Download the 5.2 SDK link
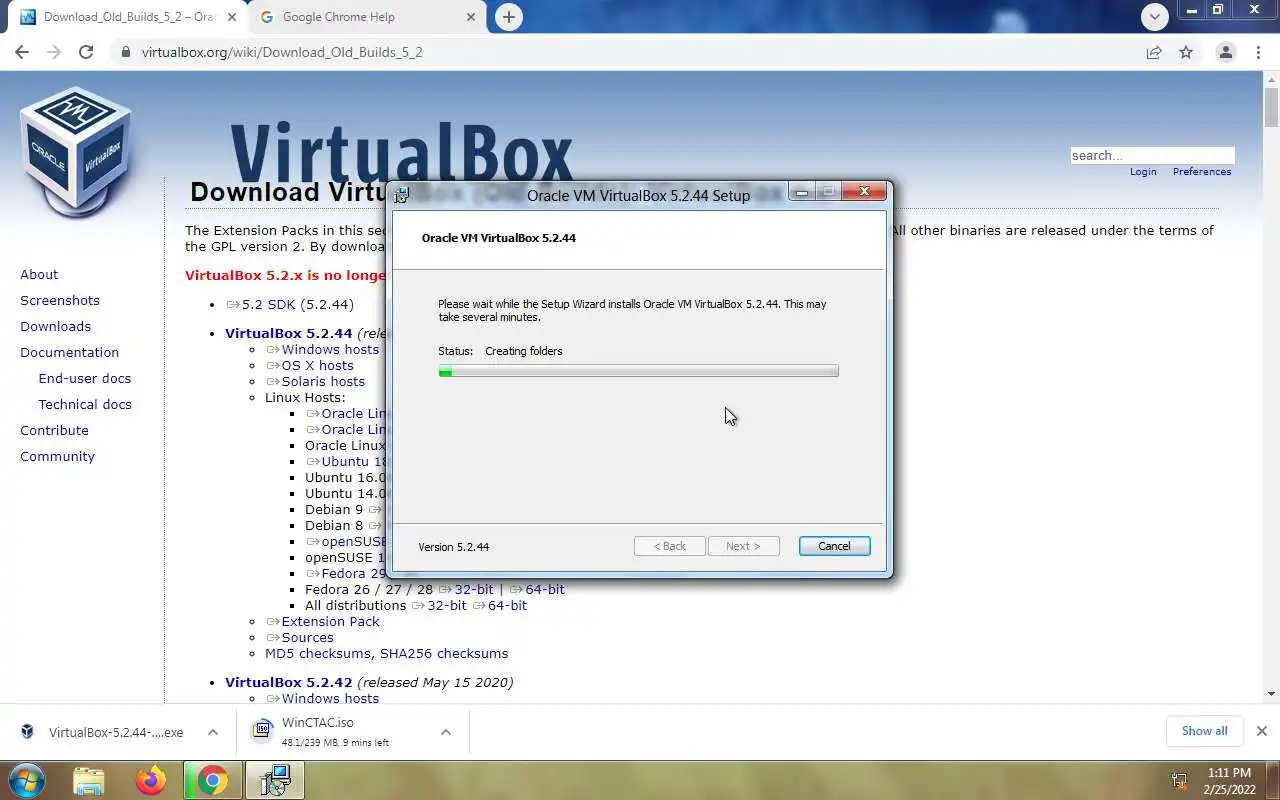Viewport: 1280px width, 800px height. 262,305
